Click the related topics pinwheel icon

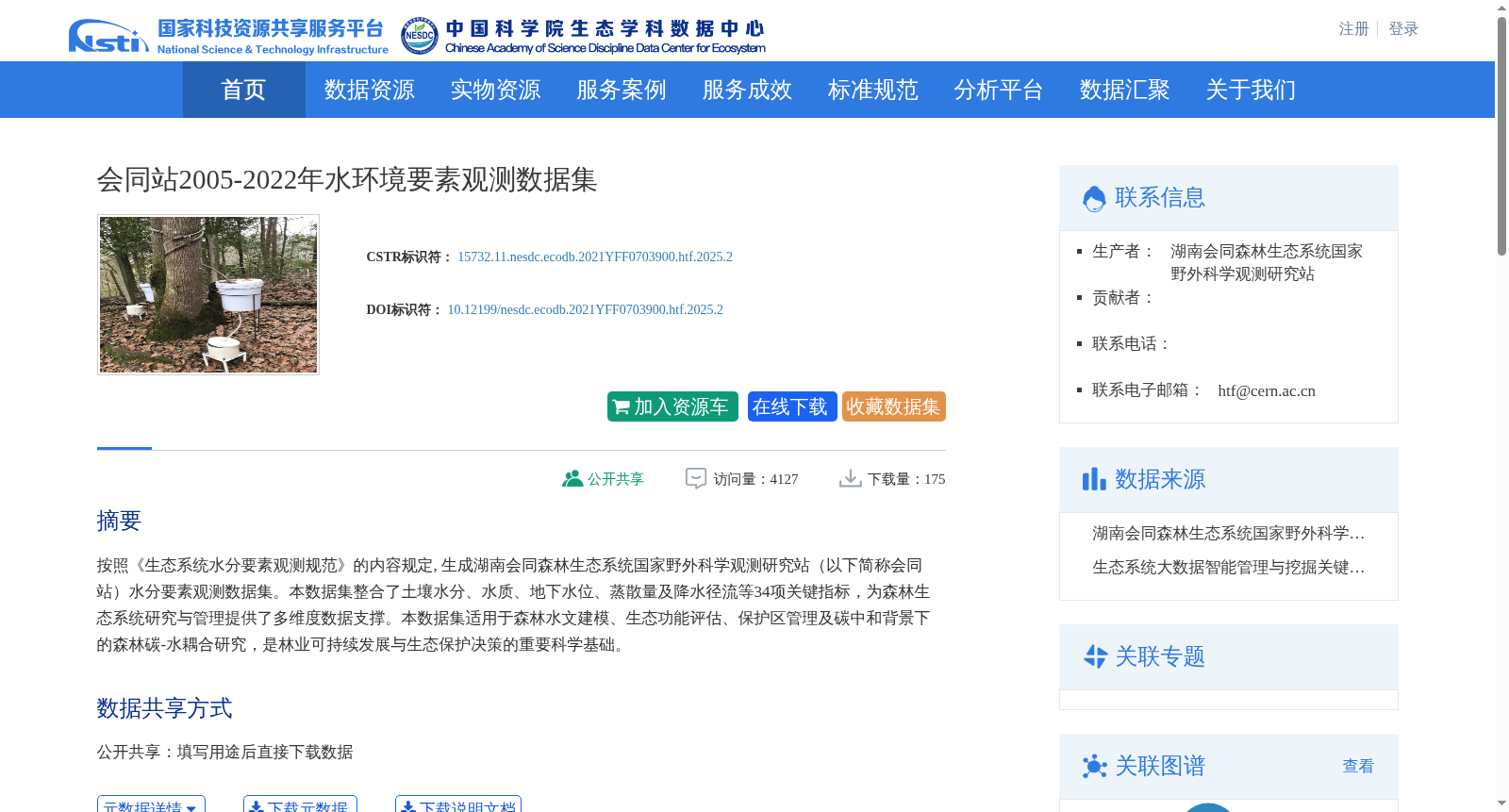1095,656
